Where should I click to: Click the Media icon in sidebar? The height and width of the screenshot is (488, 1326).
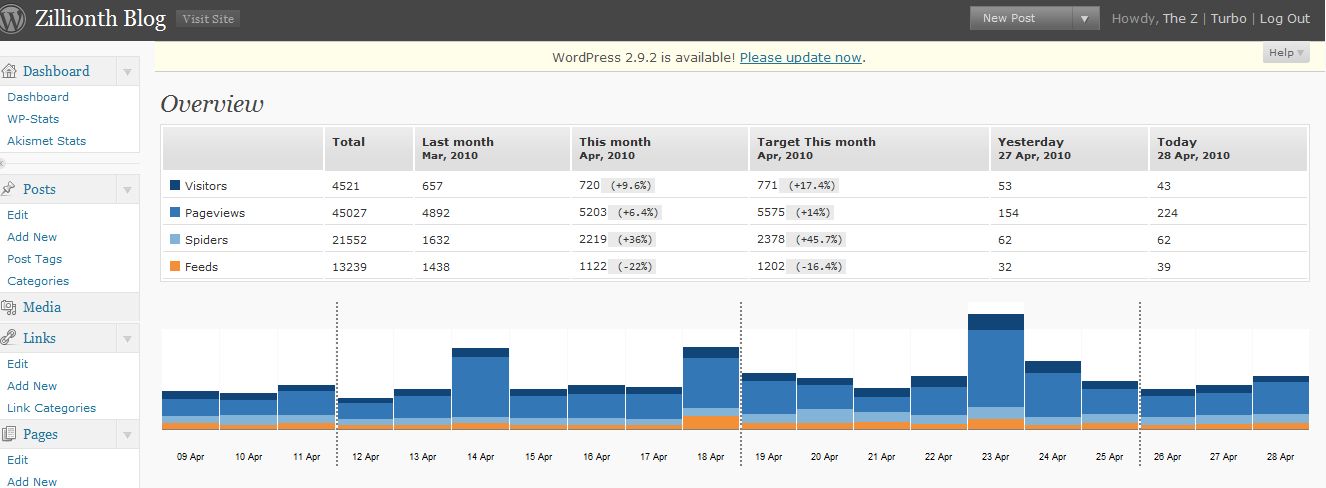coord(9,307)
